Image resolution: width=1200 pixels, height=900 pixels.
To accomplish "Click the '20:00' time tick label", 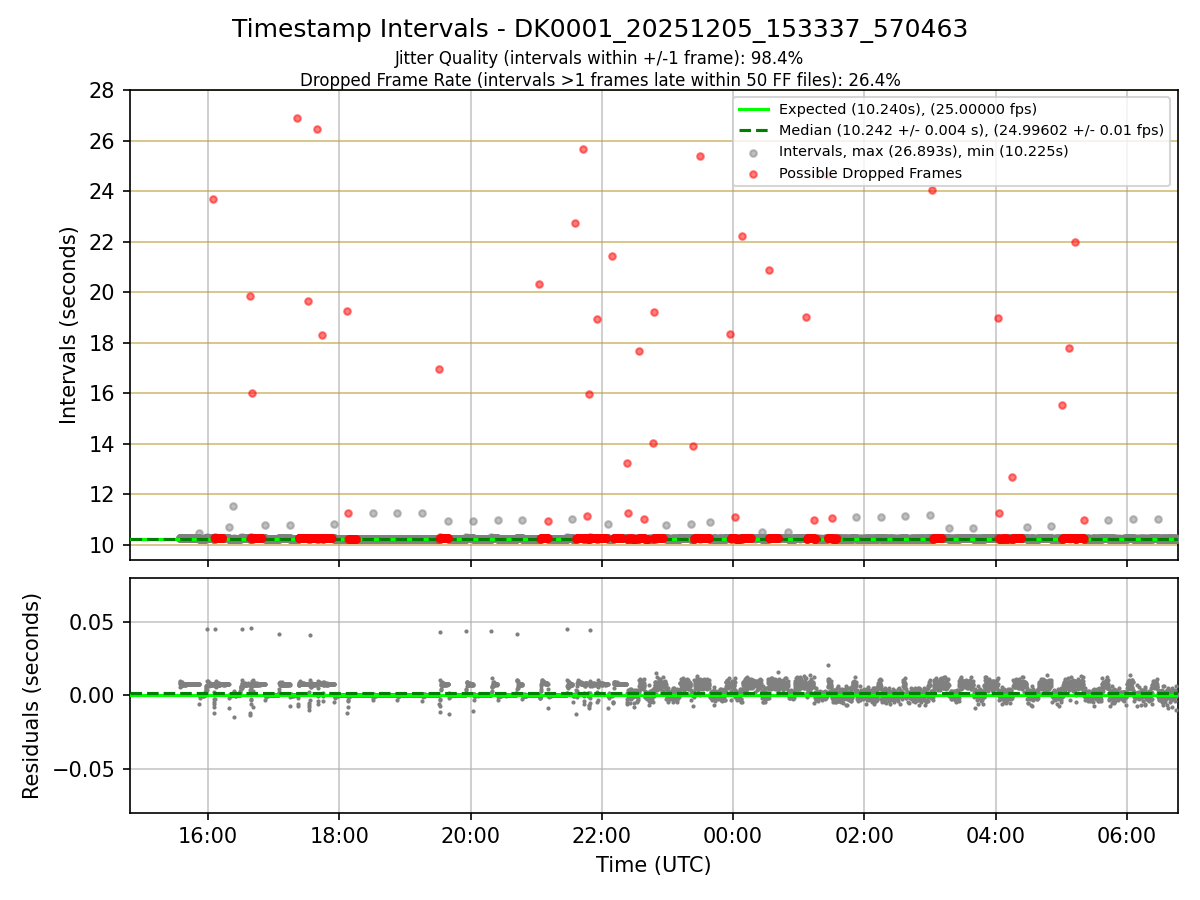I will [471, 835].
